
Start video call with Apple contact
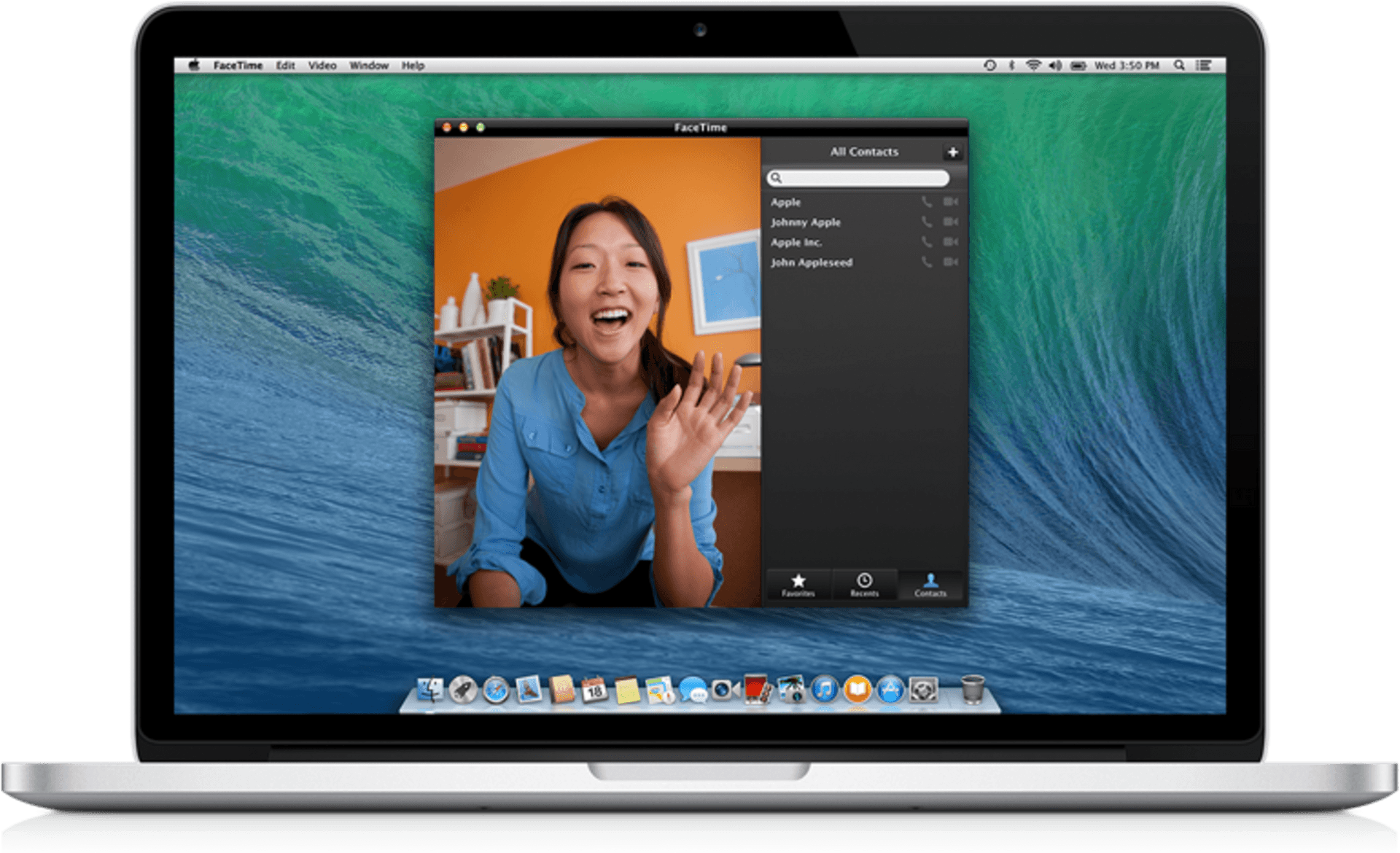tap(950, 202)
